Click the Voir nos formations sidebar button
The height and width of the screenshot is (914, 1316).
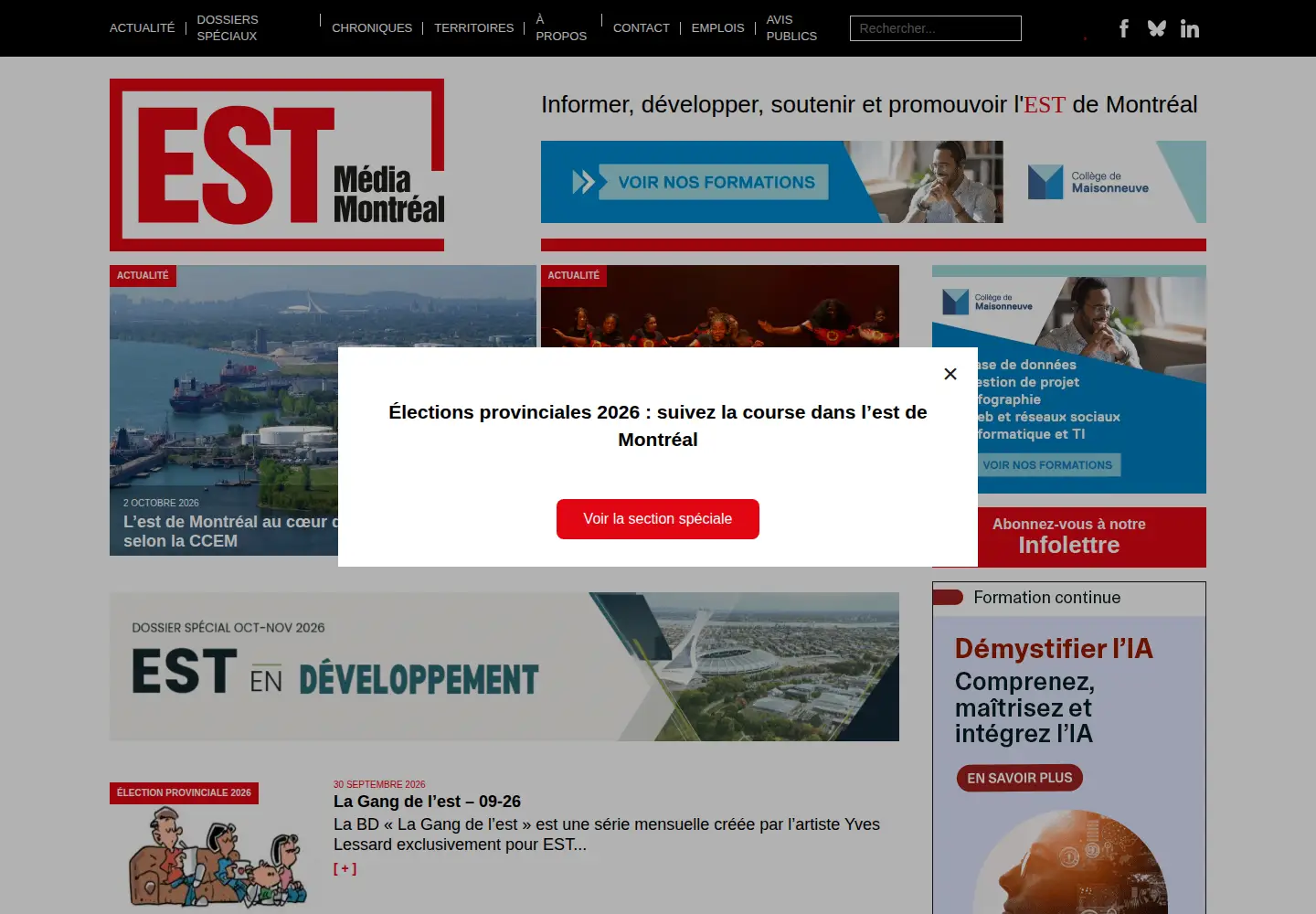point(1047,465)
